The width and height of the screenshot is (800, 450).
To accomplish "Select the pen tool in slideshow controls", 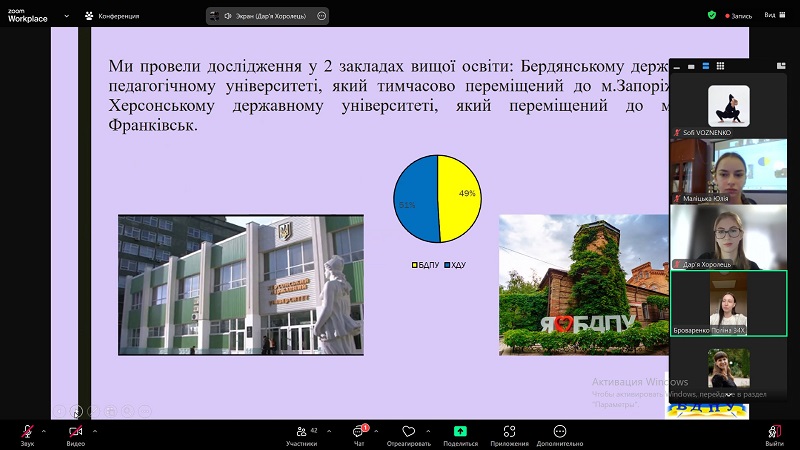I will tap(93, 411).
